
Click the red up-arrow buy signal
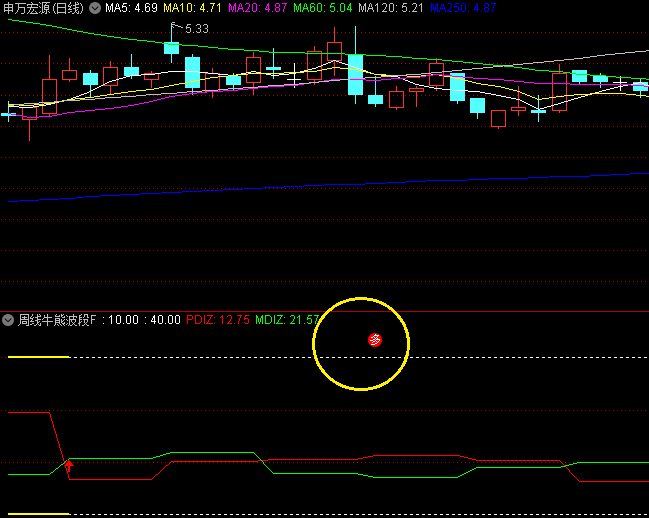pyautogui.click(x=69, y=465)
